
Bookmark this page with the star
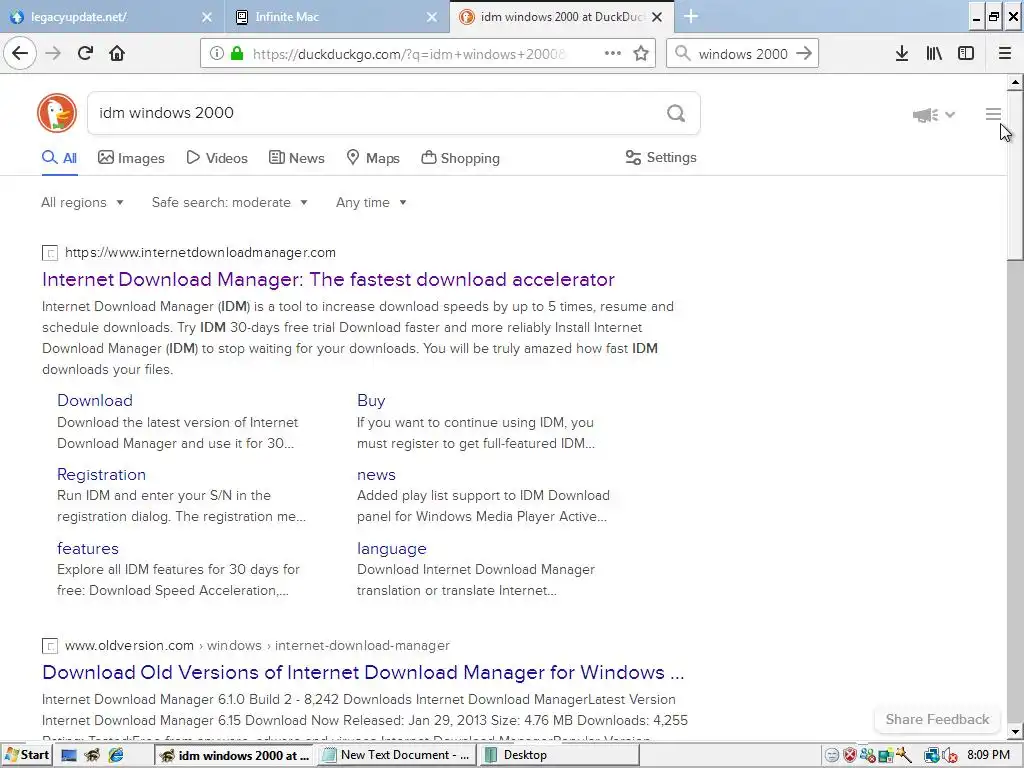pyautogui.click(x=641, y=54)
